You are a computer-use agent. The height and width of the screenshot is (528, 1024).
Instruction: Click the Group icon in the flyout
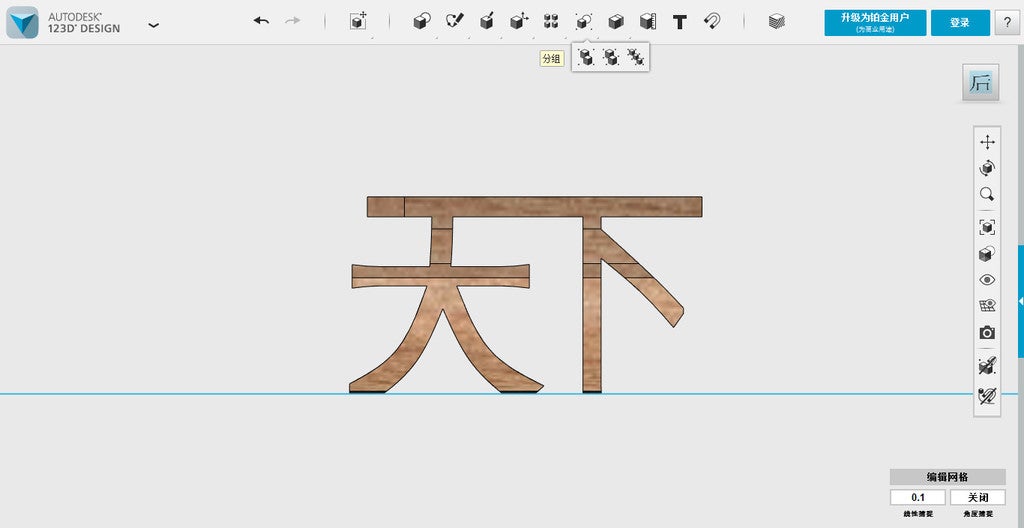pyautogui.click(x=586, y=58)
